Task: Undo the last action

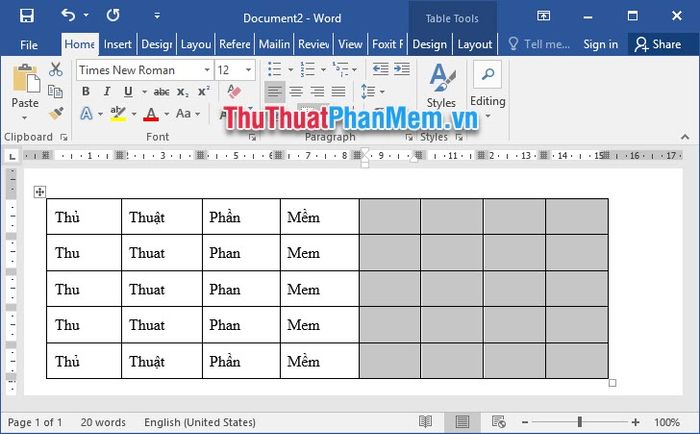Action: tap(68, 15)
